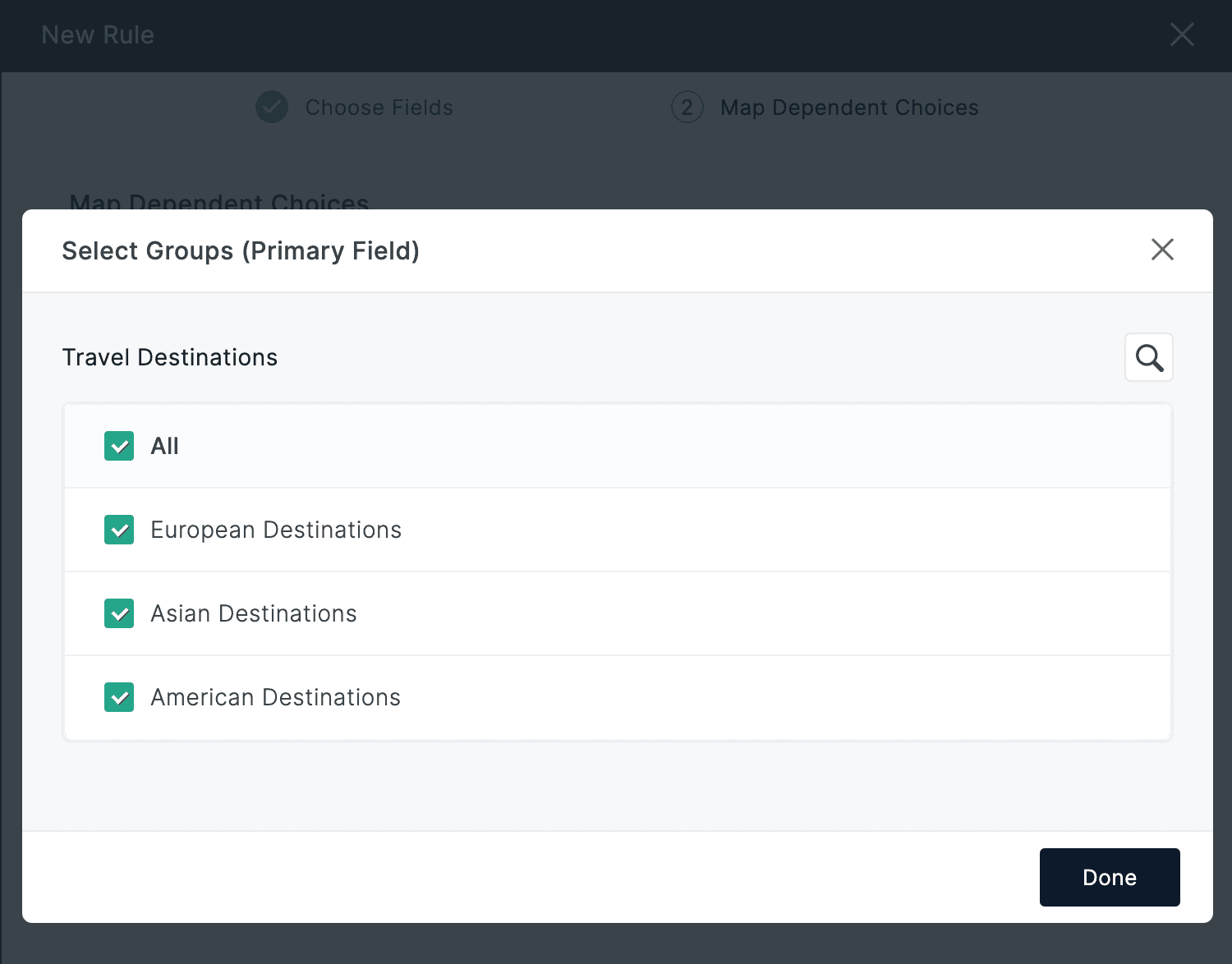Toggle the Asian Destinations checkbox
The height and width of the screenshot is (964, 1232).
click(x=119, y=613)
